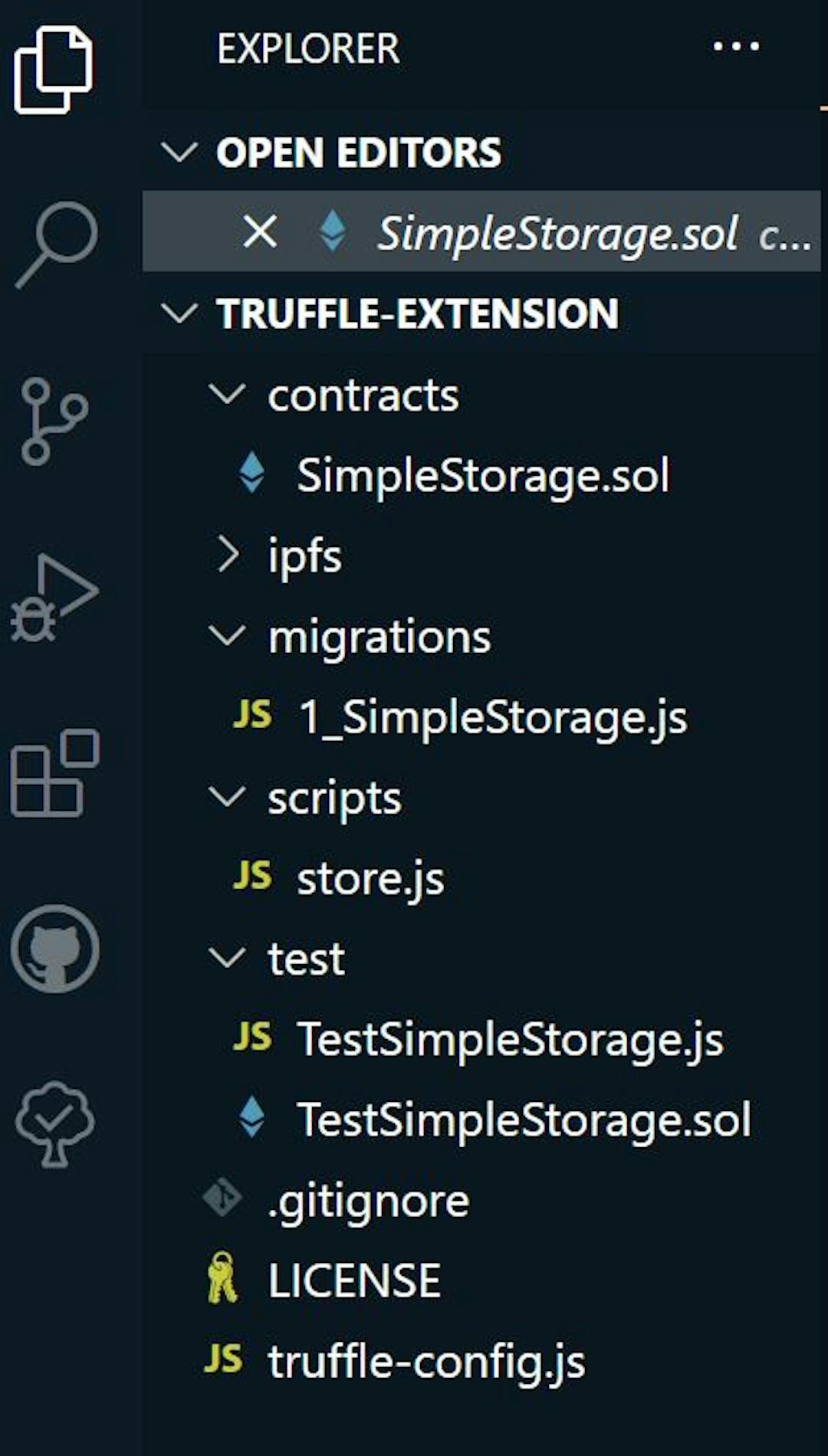Collapse the Open Editors section
The height and width of the screenshot is (1456, 828).
[x=180, y=153]
